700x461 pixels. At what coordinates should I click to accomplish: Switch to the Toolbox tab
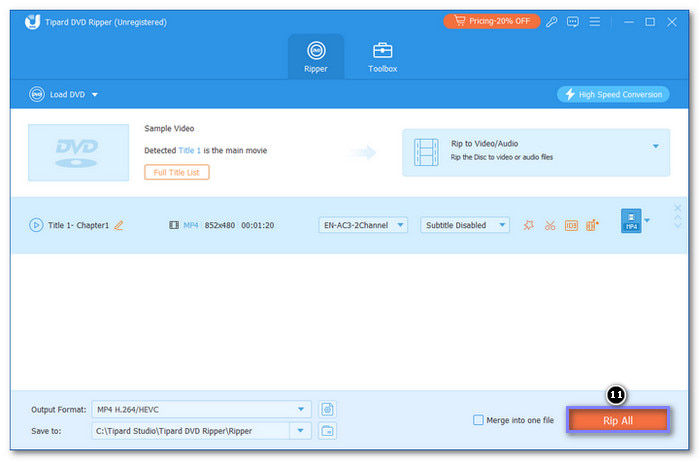pyautogui.click(x=383, y=57)
